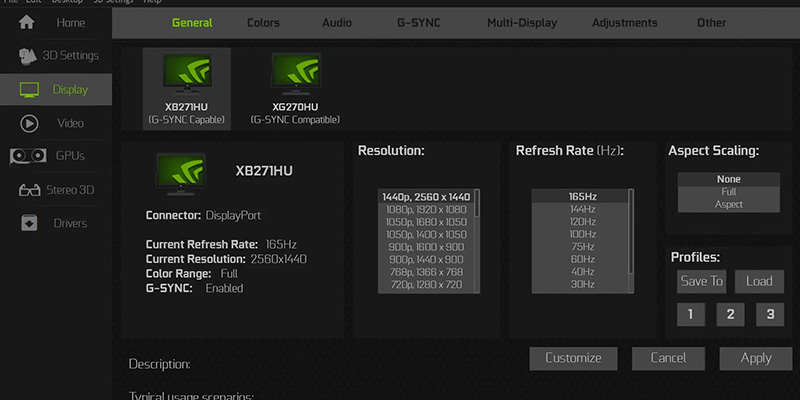Click the Load profile button
The height and width of the screenshot is (400, 800).
(x=759, y=281)
